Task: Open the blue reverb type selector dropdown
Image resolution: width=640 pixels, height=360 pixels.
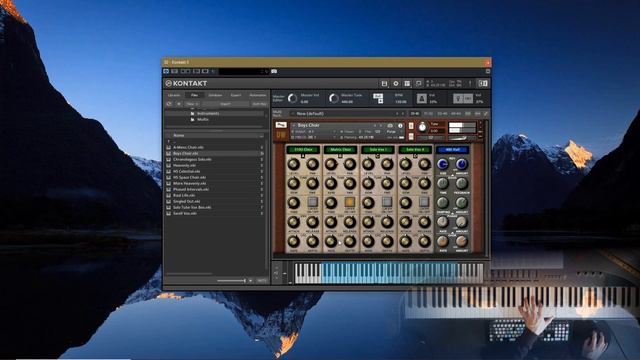Action: click(452, 150)
